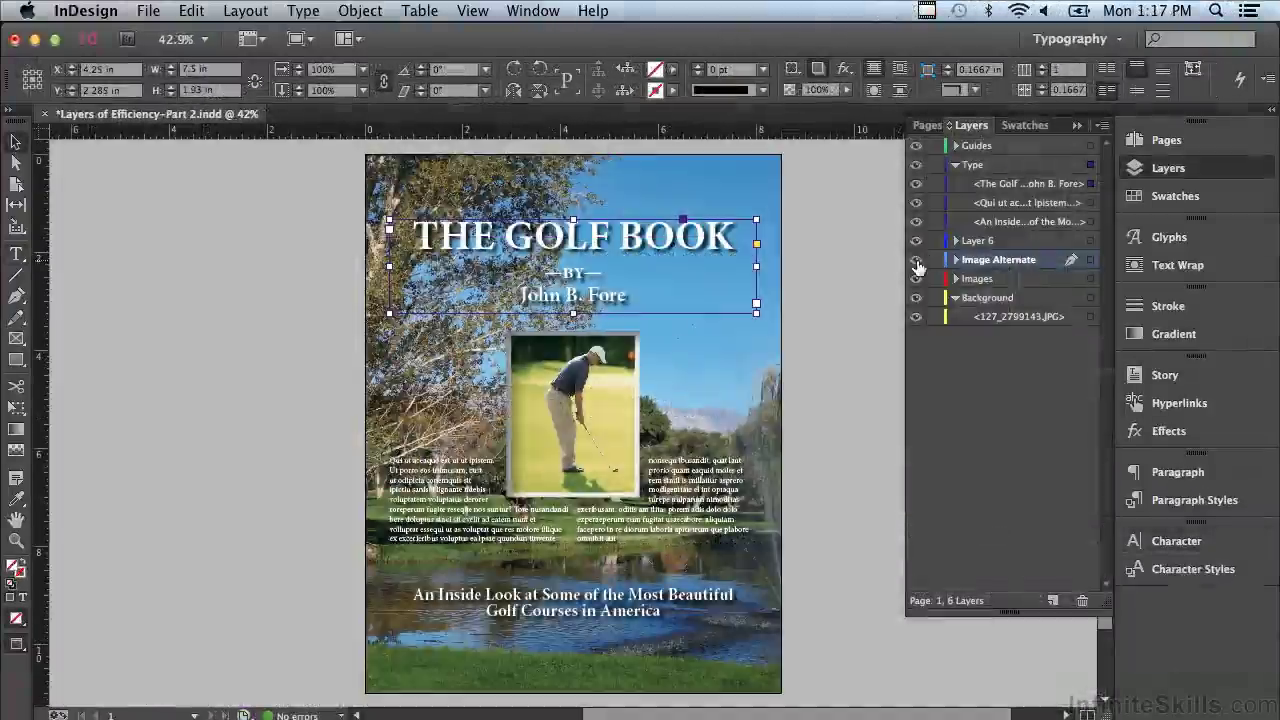The height and width of the screenshot is (720, 1280).
Task: Expand the Images layer triangle
Action: point(956,279)
